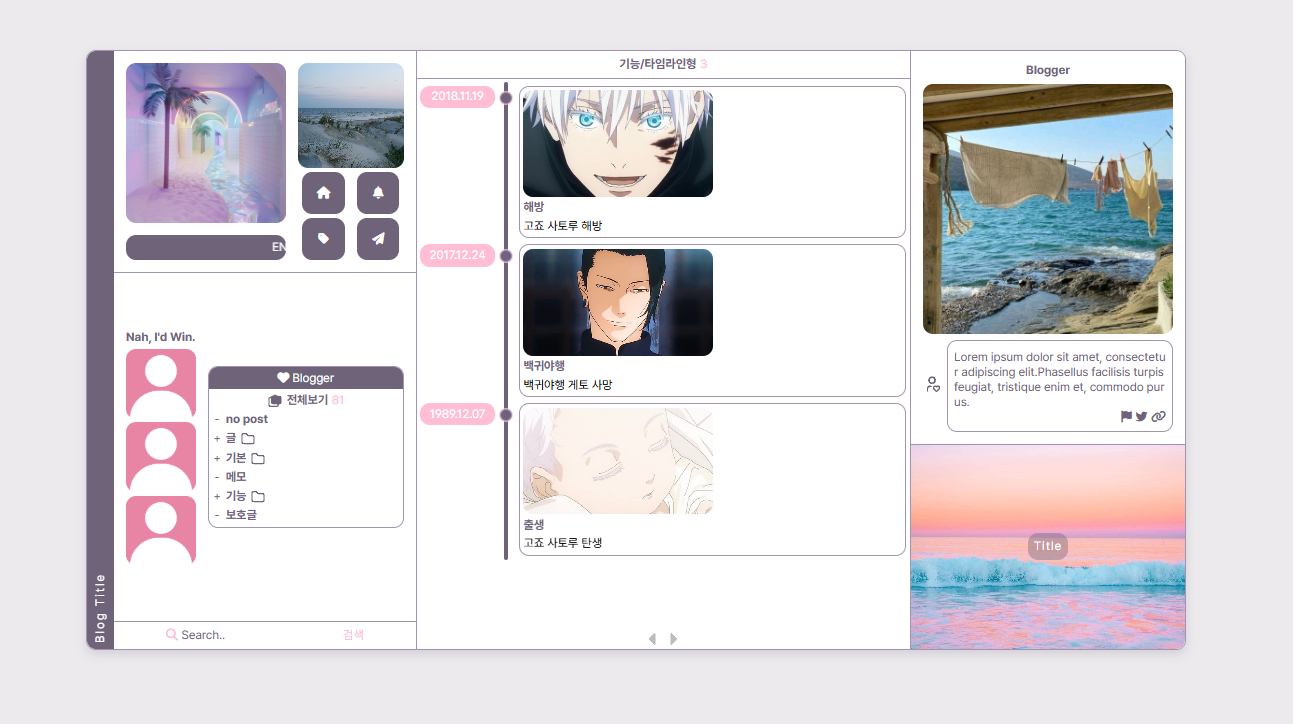Click the tag icon button

point(323,239)
